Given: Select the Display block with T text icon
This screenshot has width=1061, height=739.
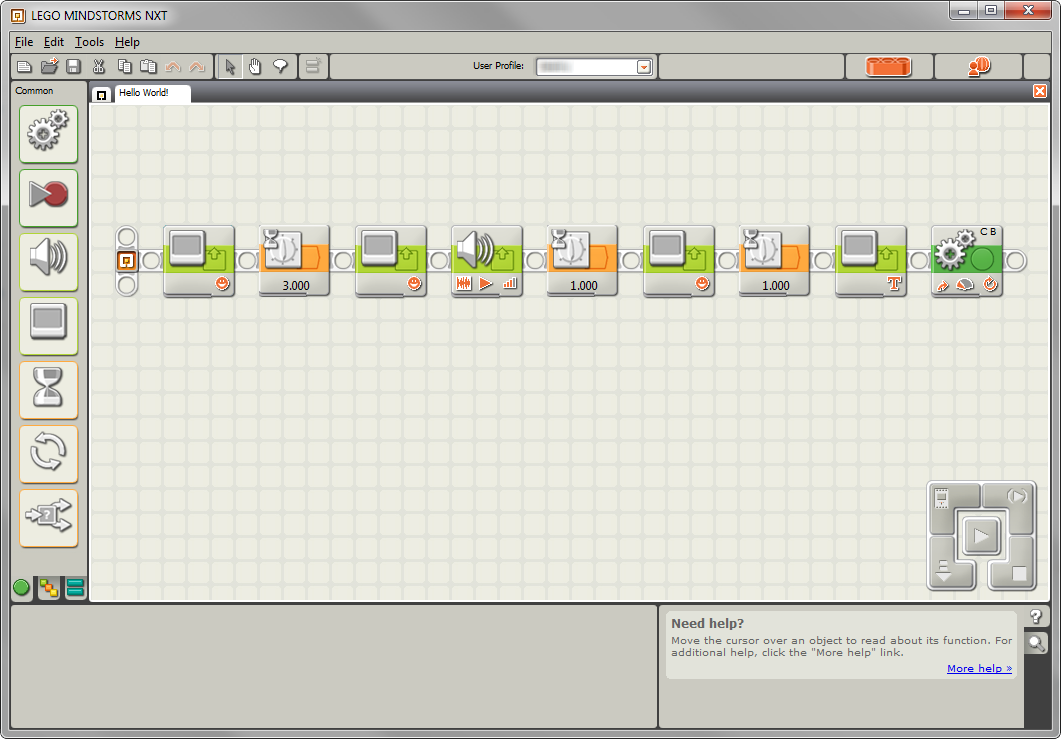Looking at the screenshot, I should (871, 261).
